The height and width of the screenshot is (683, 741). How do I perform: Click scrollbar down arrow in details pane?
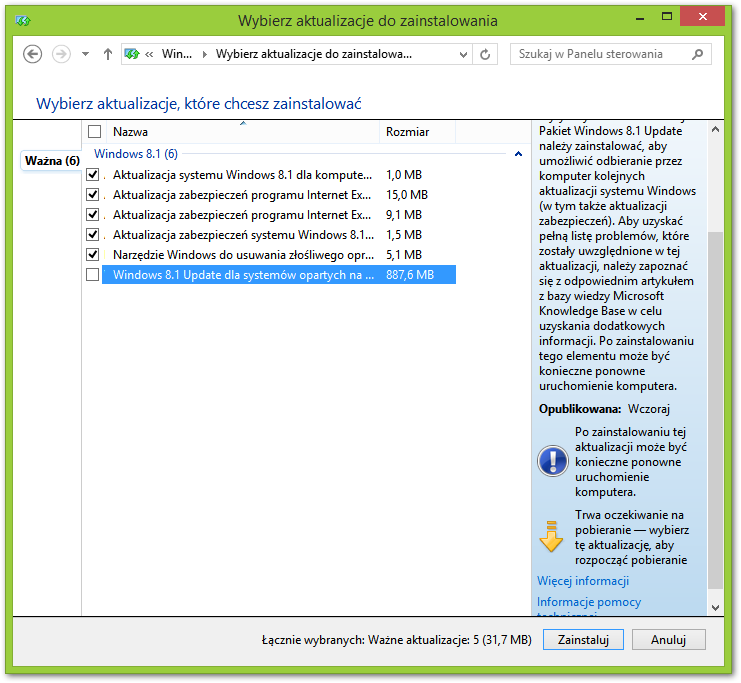(x=715, y=608)
